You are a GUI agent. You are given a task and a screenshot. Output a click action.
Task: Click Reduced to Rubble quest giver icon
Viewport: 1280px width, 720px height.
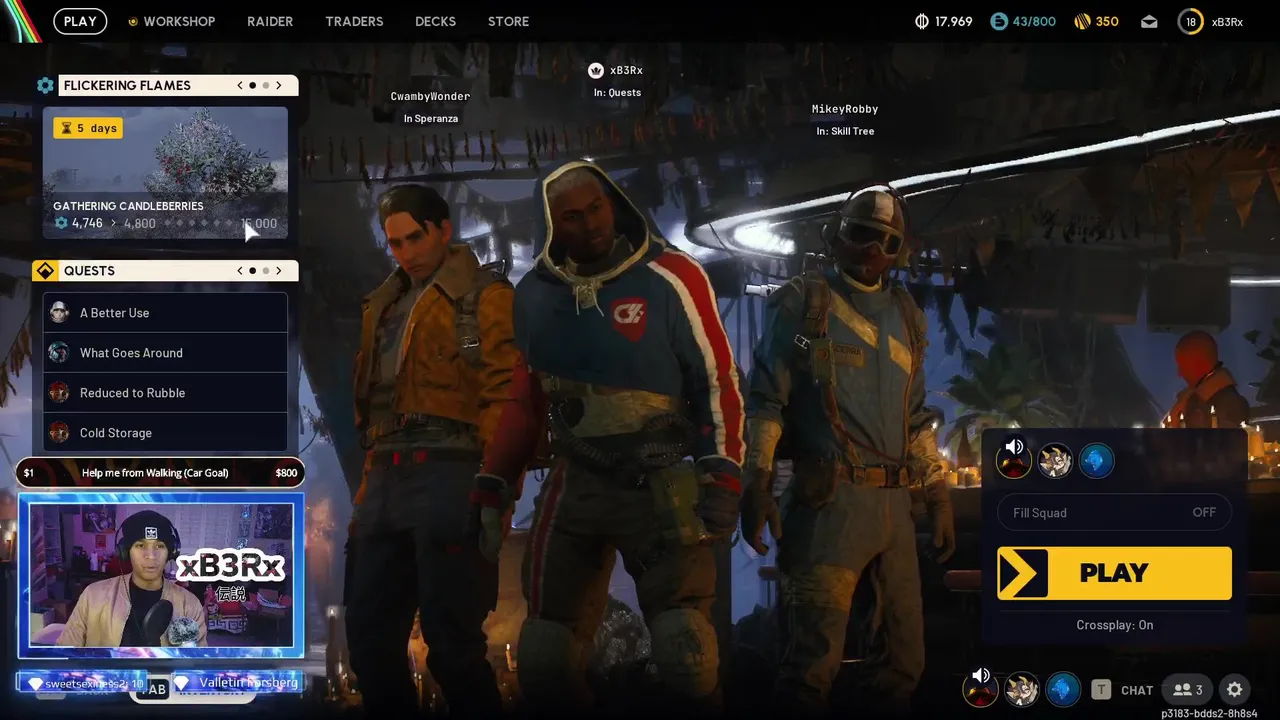[x=59, y=393]
